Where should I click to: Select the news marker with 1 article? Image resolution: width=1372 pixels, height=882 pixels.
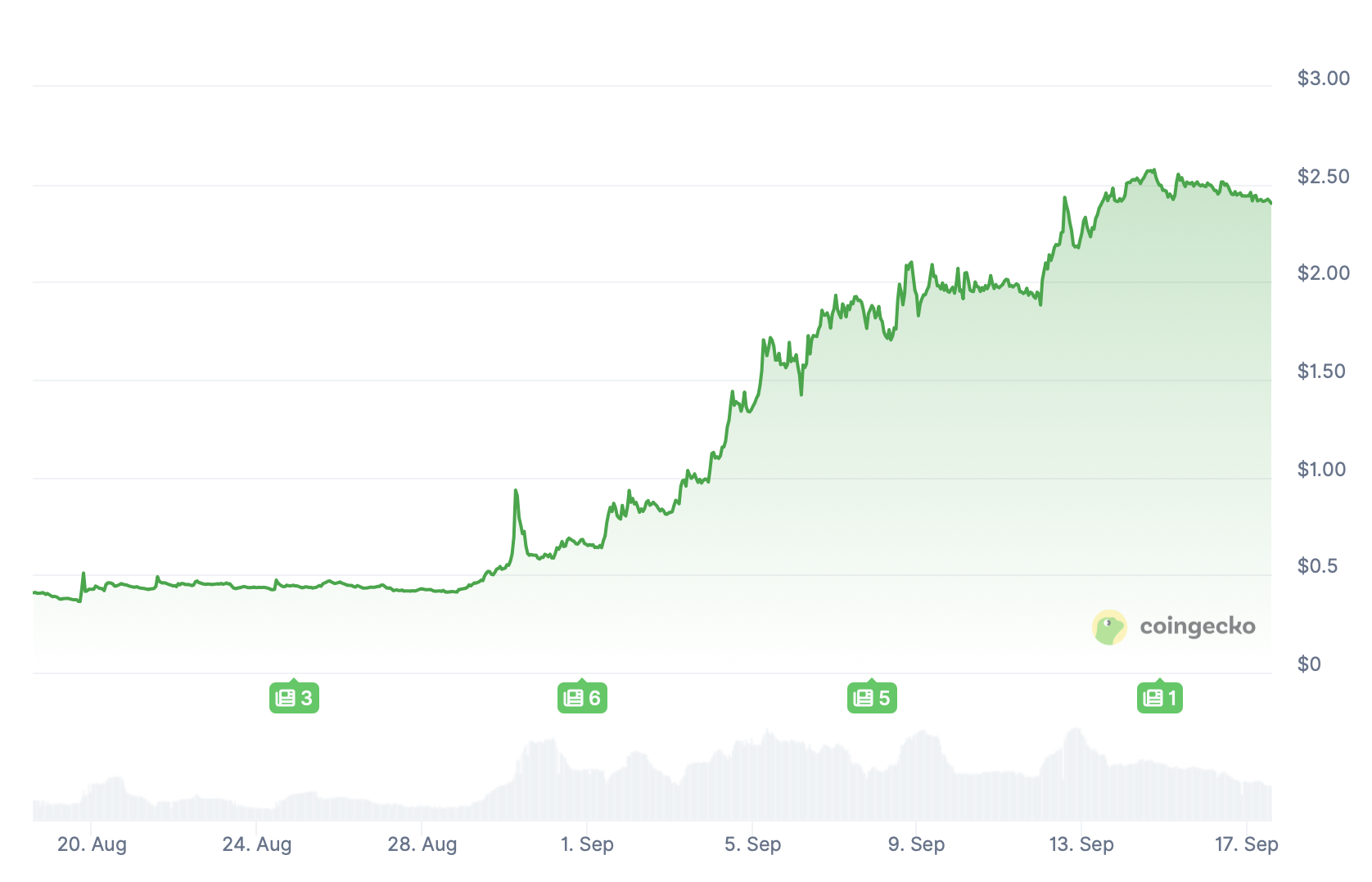point(1160,698)
